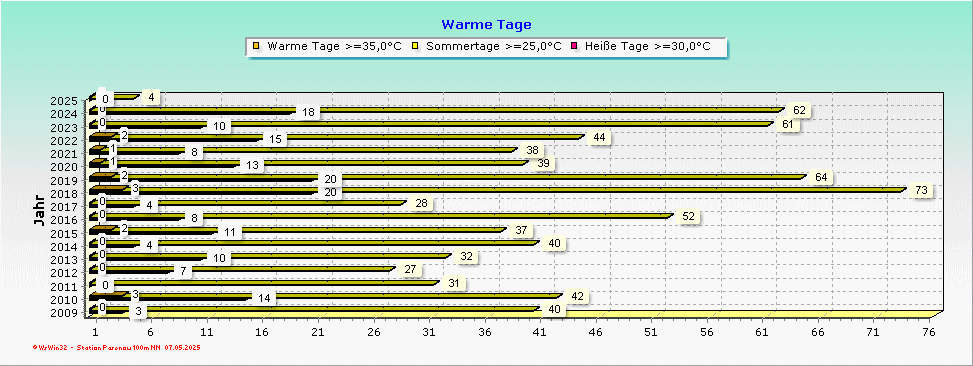The height and width of the screenshot is (366, 973).
Task: Click x-axis tick label 71
Action: (x=873, y=333)
